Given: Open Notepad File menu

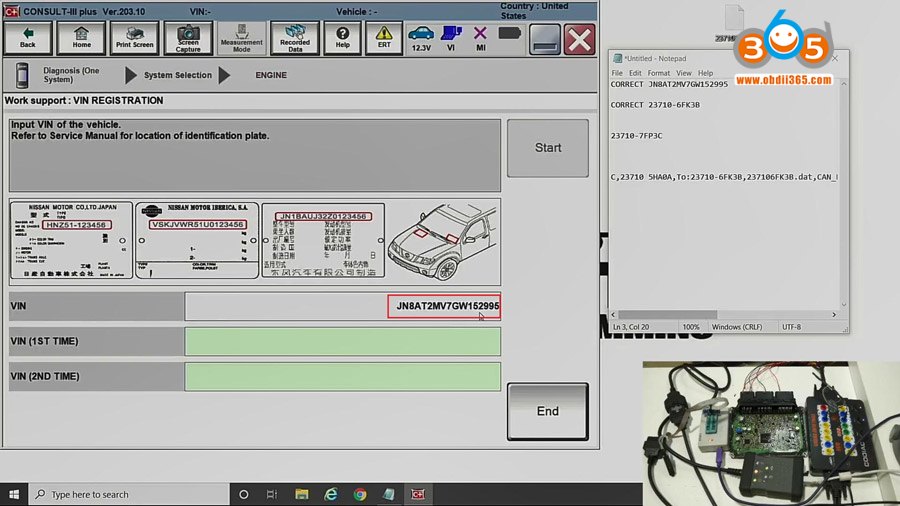Looking at the screenshot, I should point(617,73).
